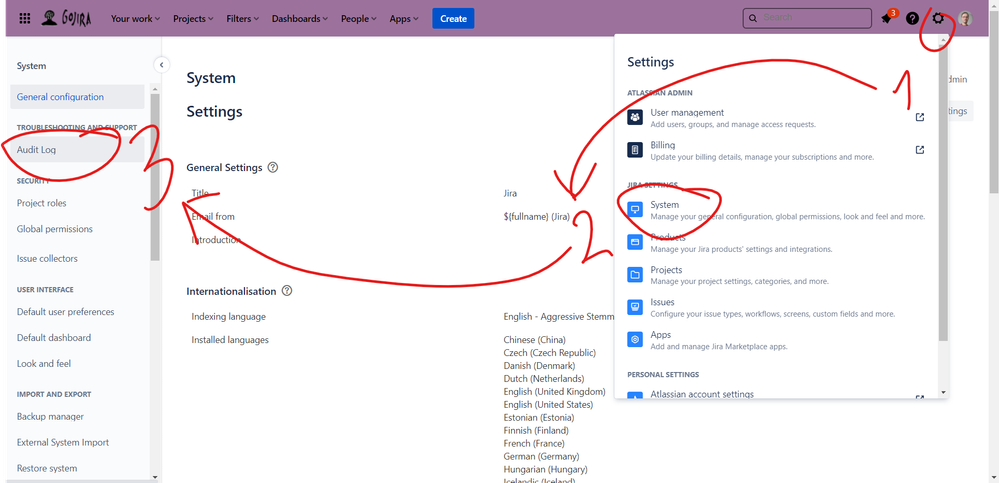999x483 pixels.
Task: Open the notifications bell icon
Action: [886, 18]
